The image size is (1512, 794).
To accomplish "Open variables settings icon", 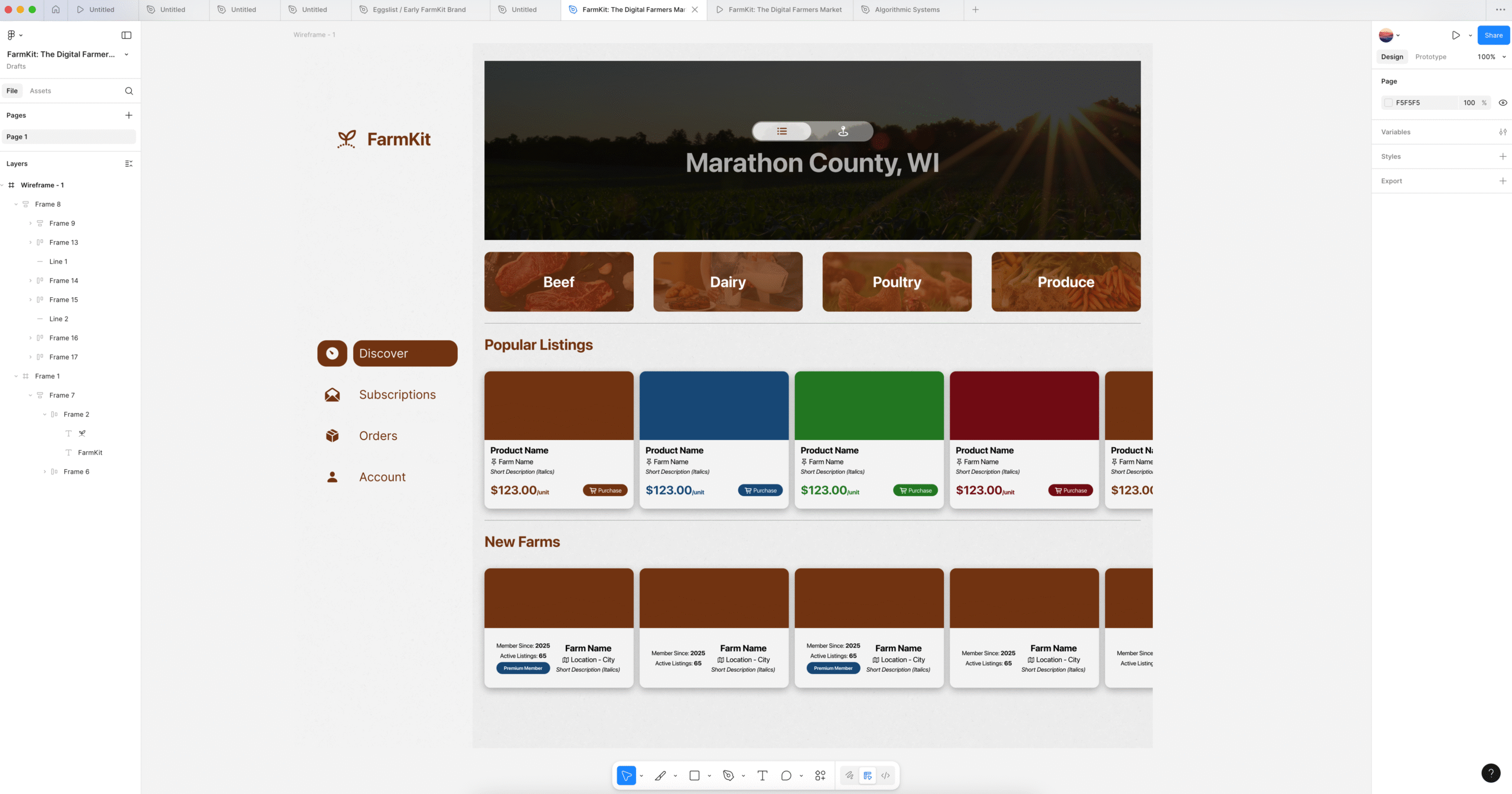I will 1503,132.
